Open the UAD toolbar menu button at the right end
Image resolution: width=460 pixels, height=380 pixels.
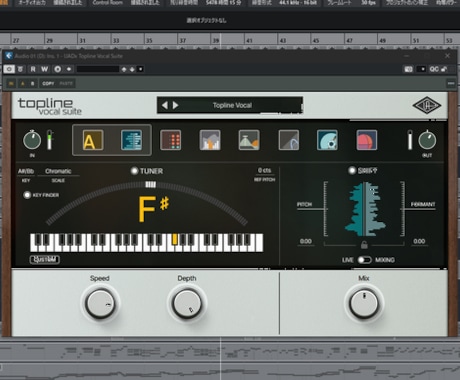click(x=451, y=83)
